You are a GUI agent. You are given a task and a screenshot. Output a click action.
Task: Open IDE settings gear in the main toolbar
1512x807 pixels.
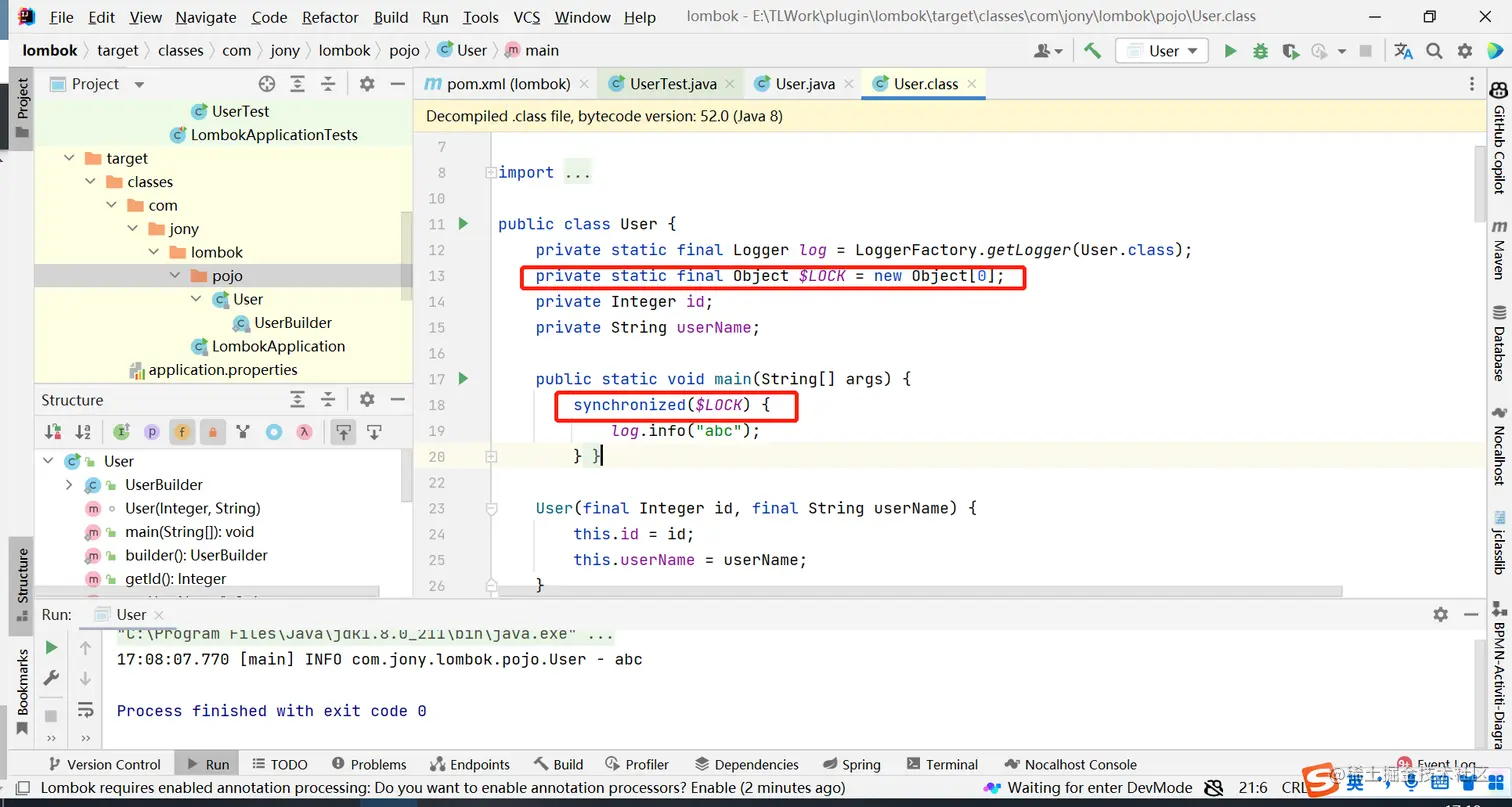1465,51
